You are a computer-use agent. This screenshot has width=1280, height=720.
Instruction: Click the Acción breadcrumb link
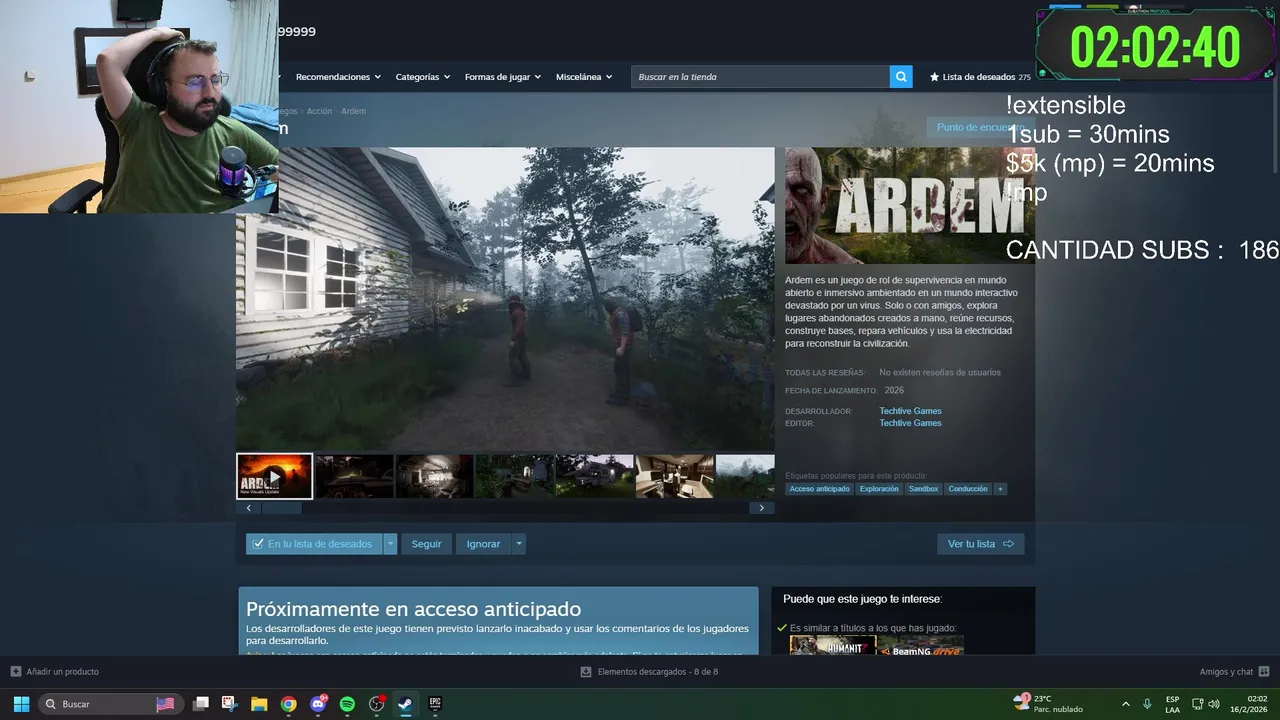pyautogui.click(x=319, y=111)
